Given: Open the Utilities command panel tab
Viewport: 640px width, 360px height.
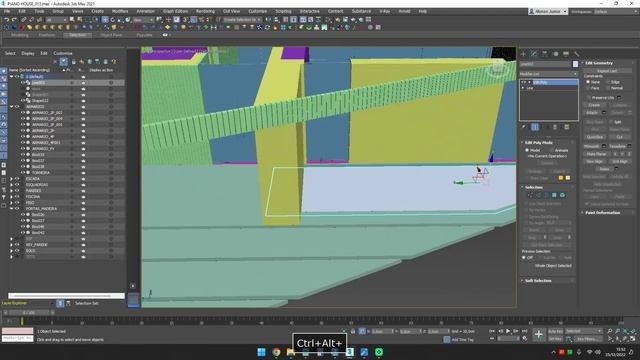Looking at the screenshot, I should point(576,54).
